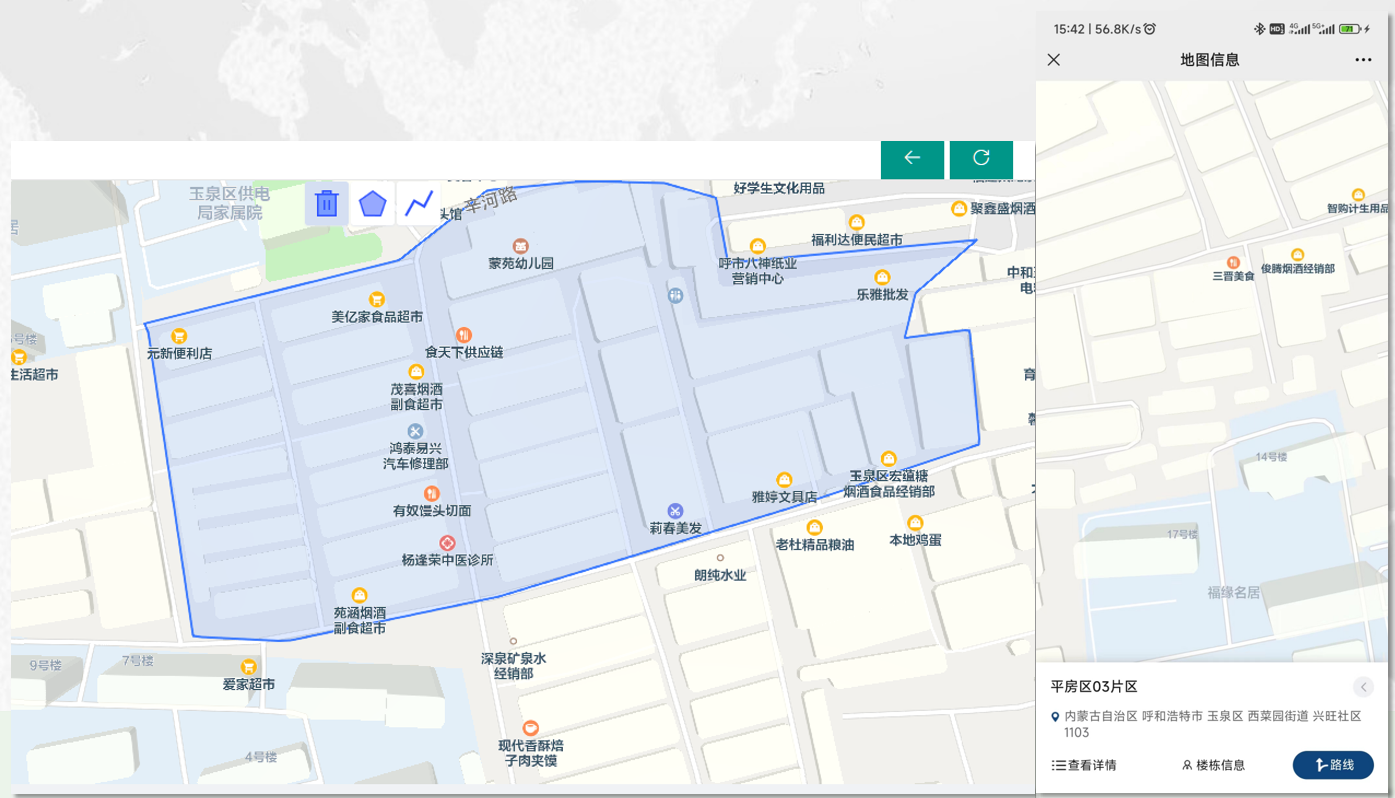Screen dimensions: 1395x798
Task: Tap the 三晋美食 restaurant marker
Action: pos(1233,258)
